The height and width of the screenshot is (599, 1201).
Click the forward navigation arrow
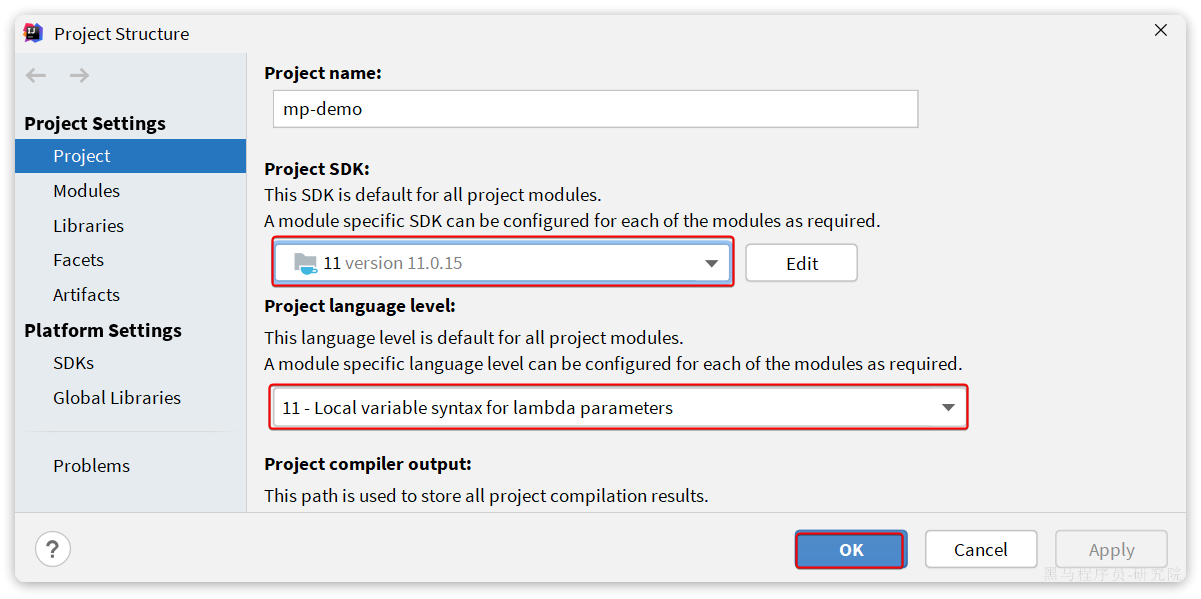80,76
